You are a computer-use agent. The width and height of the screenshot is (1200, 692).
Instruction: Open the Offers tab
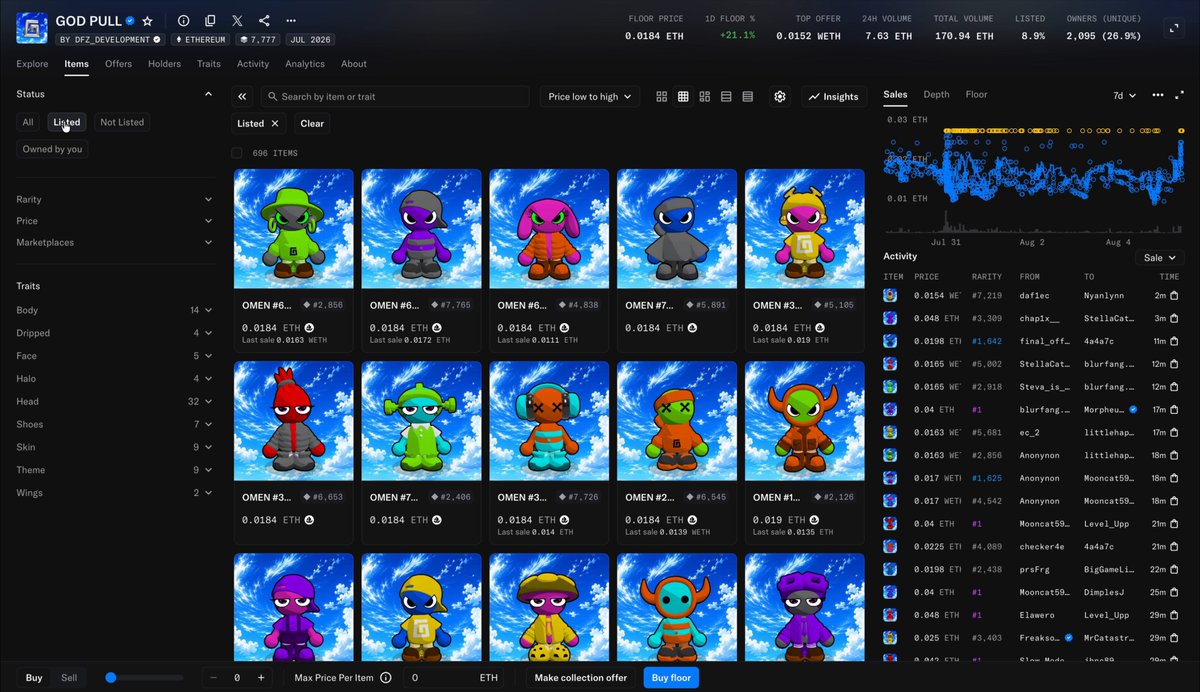point(118,64)
